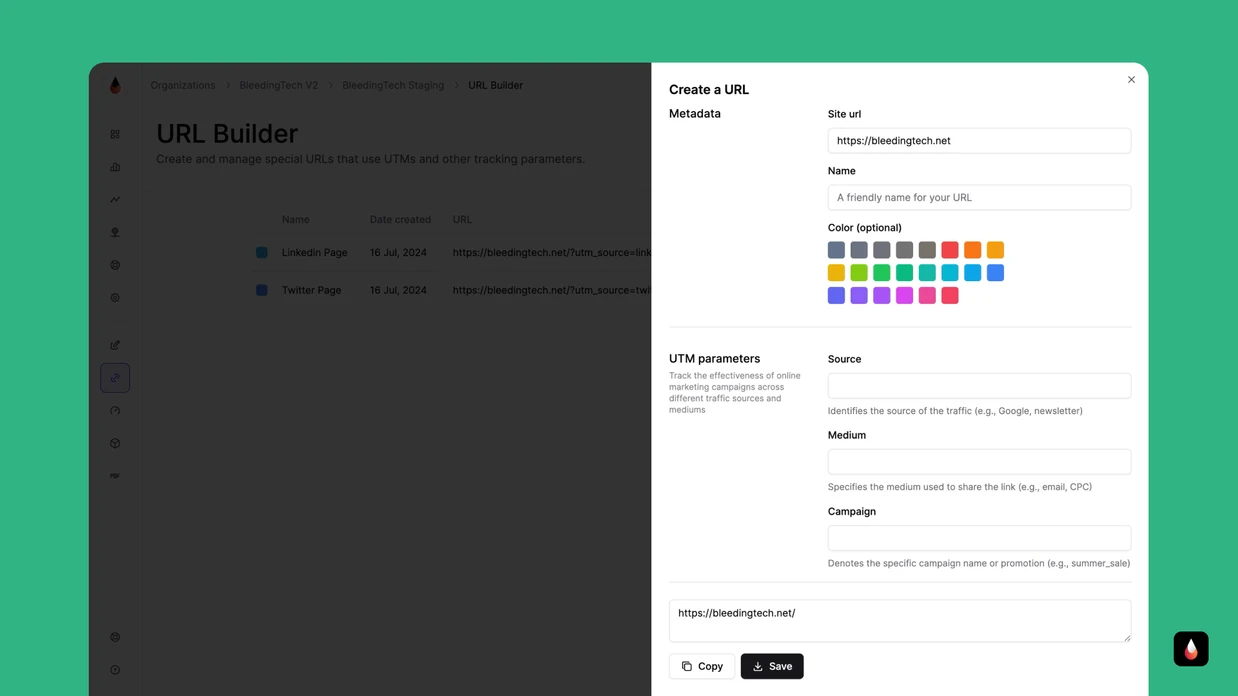Click the Source input field
This screenshot has height=696, width=1238.
(978, 385)
